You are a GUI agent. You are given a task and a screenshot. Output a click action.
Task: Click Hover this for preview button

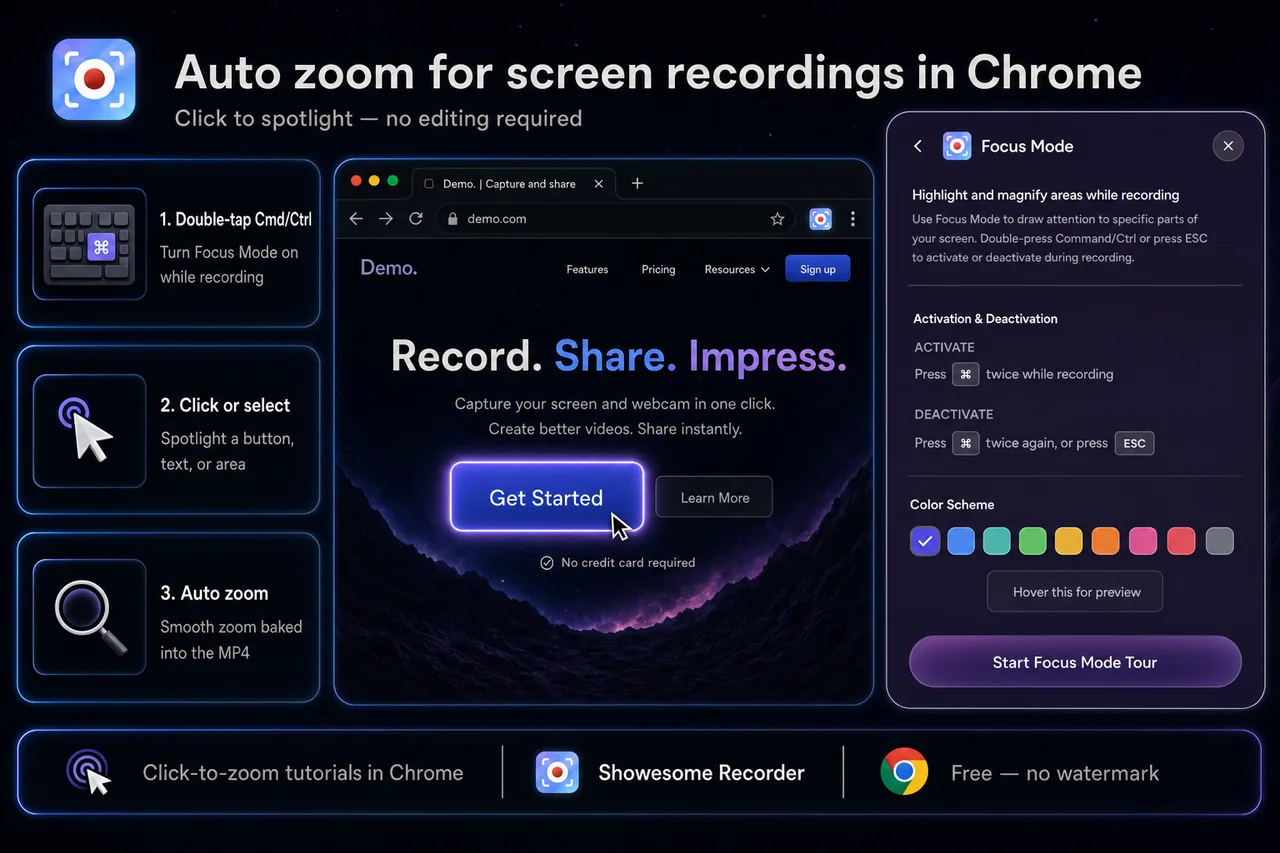click(1075, 592)
